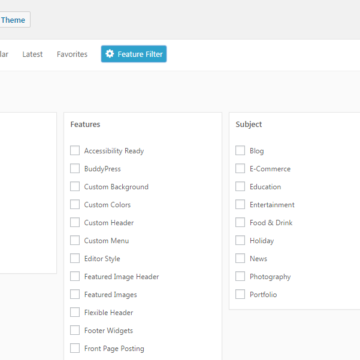The image size is (360, 360).
Task: Tick Featured Image Header checkbox
Action: pos(75,276)
